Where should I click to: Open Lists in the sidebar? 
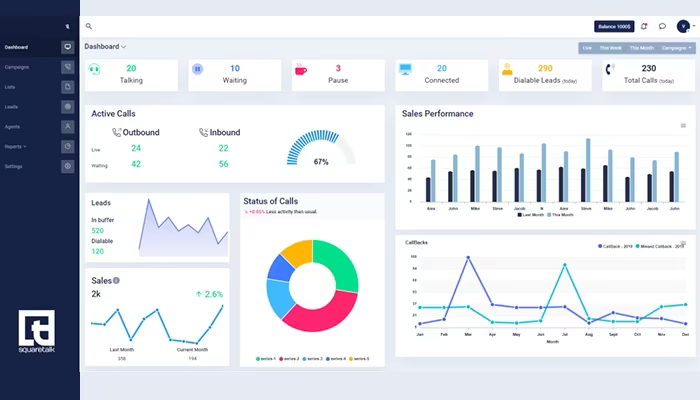click(x=10, y=87)
